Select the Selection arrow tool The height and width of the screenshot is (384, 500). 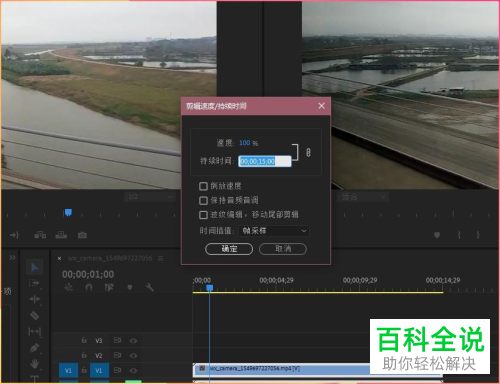click(x=34, y=267)
